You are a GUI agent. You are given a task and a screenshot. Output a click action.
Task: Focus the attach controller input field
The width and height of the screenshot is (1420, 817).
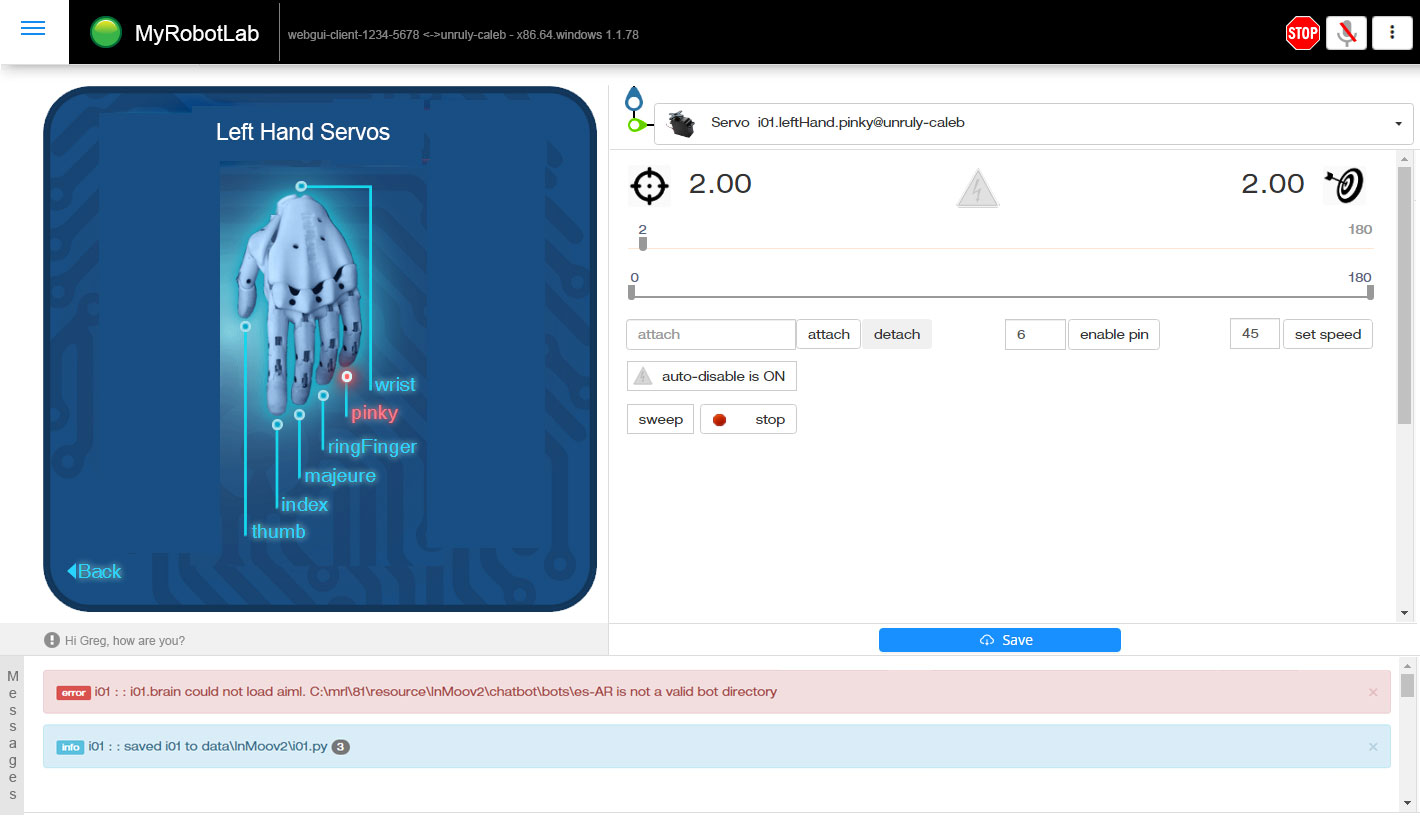[711, 334]
